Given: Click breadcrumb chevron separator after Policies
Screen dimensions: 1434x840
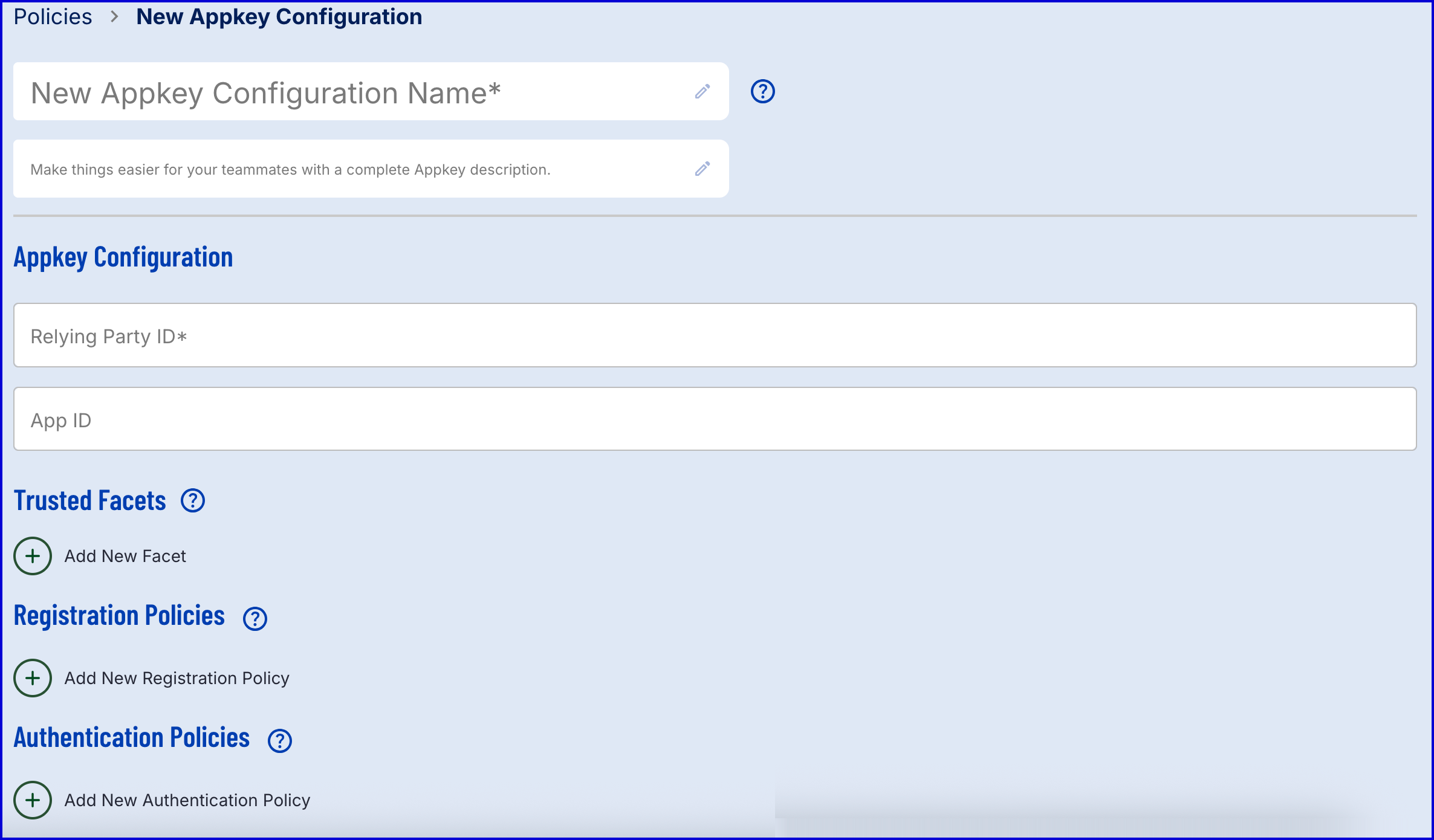Looking at the screenshot, I should click(x=114, y=17).
